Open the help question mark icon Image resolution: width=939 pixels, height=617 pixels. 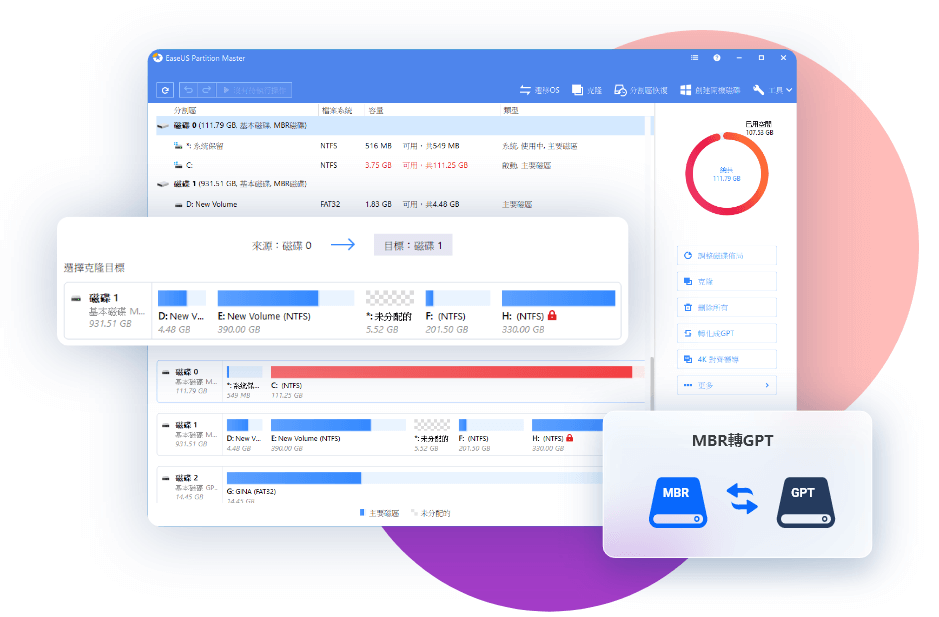pos(717,58)
